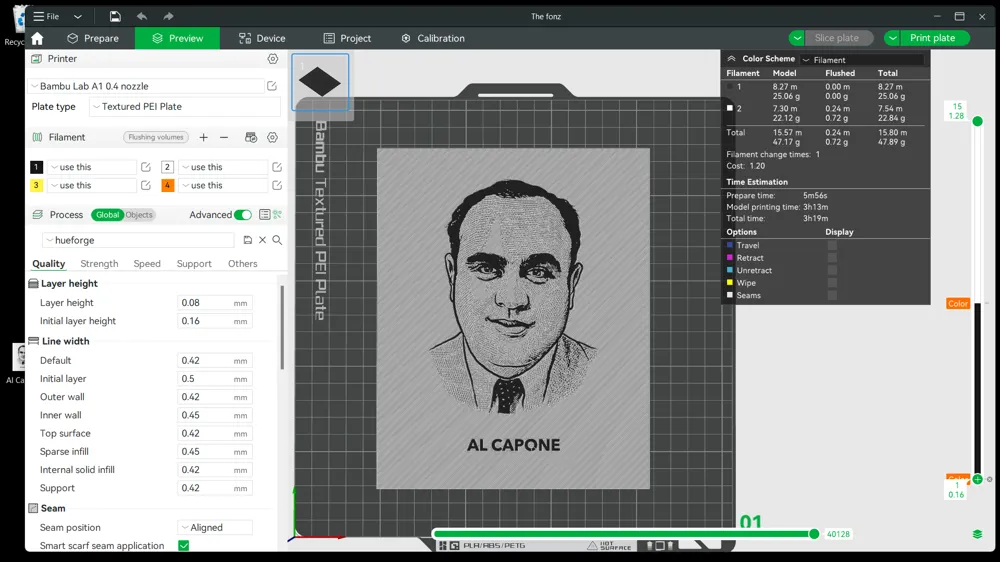1000x562 pixels.
Task: Search process settings with the magnifier
Action: (x=277, y=240)
